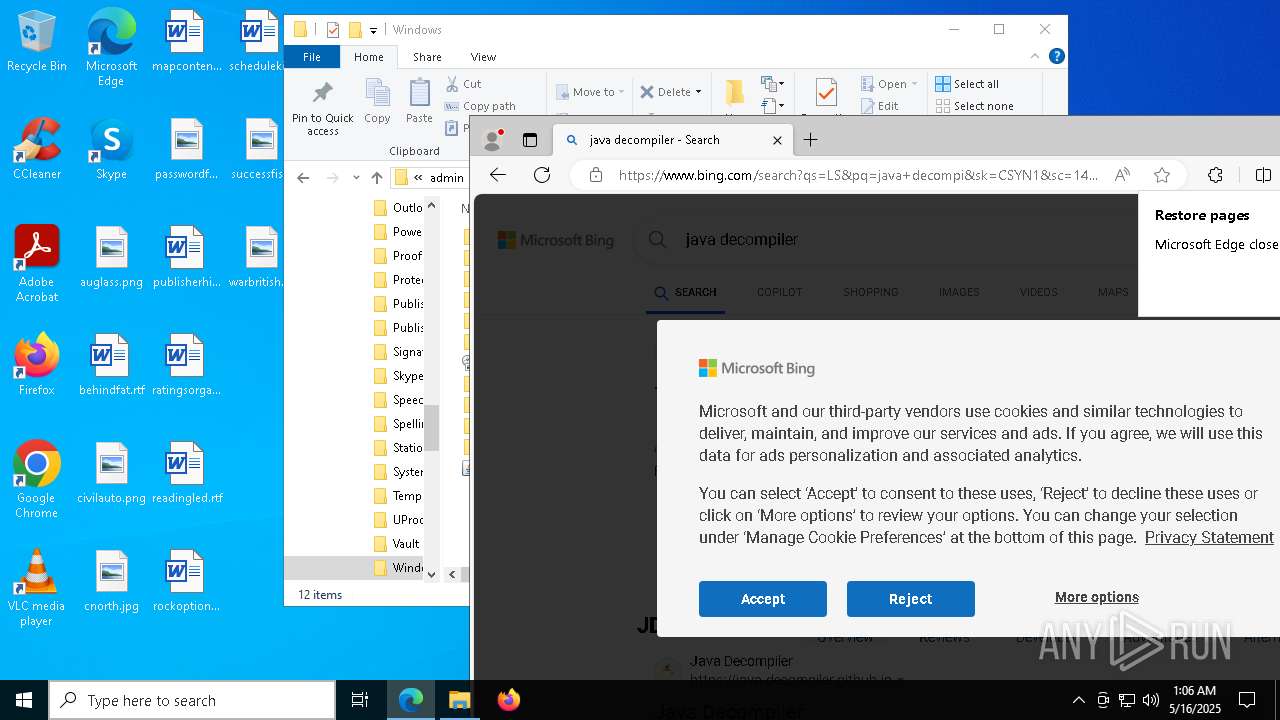Click the Edge address bar URL

click(858, 175)
